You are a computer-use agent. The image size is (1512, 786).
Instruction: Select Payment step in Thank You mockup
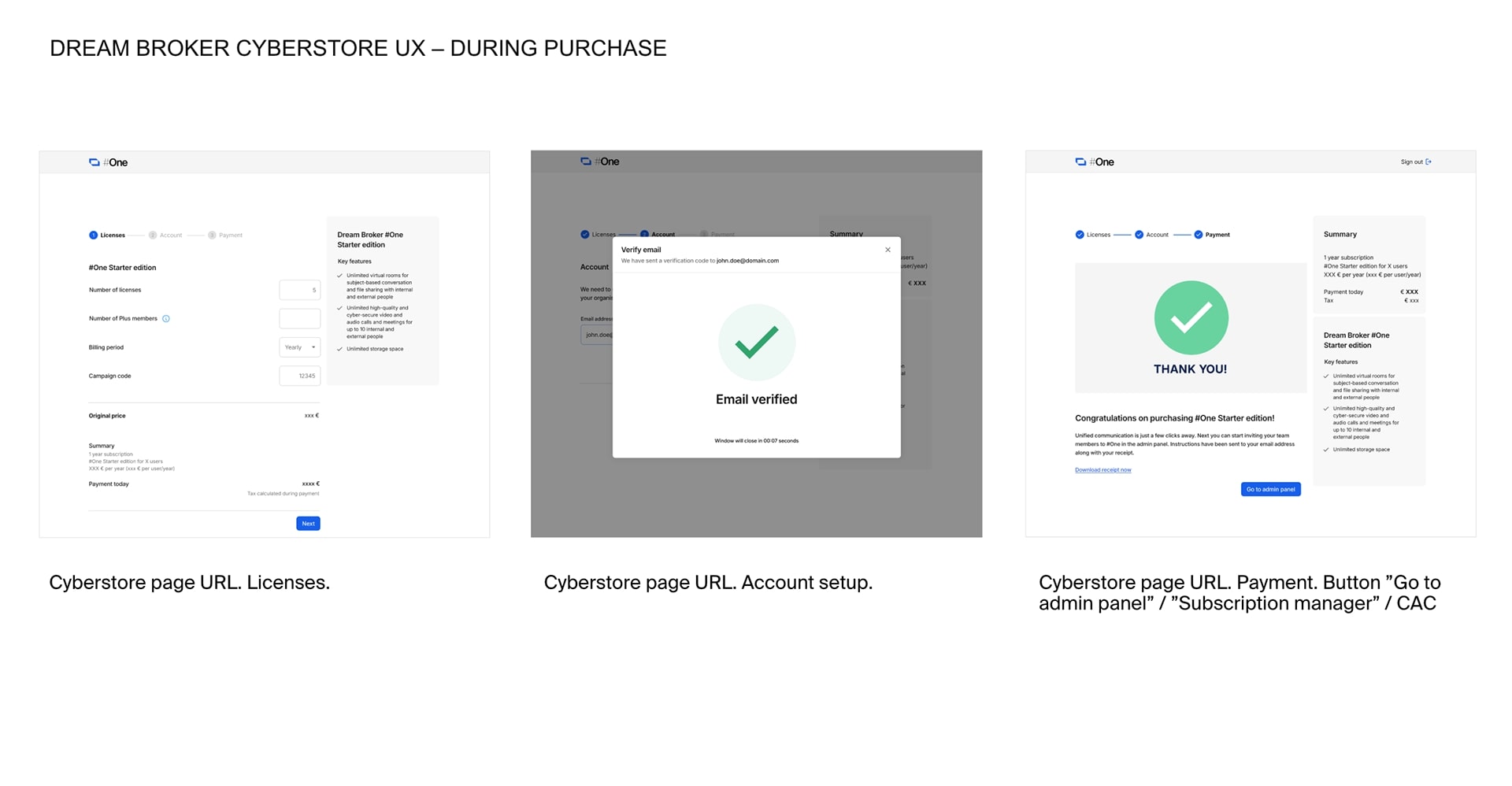tap(1212, 235)
